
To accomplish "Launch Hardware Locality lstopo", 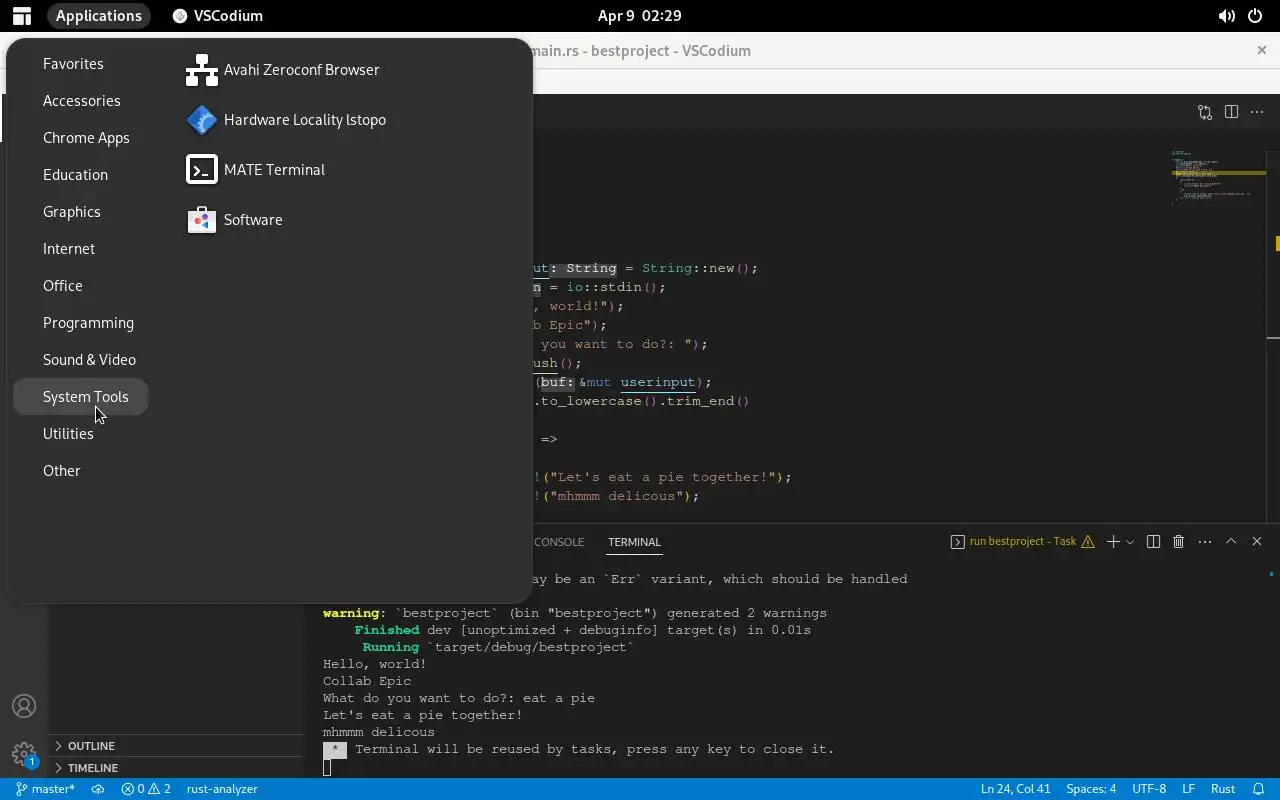I will (x=286, y=120).
